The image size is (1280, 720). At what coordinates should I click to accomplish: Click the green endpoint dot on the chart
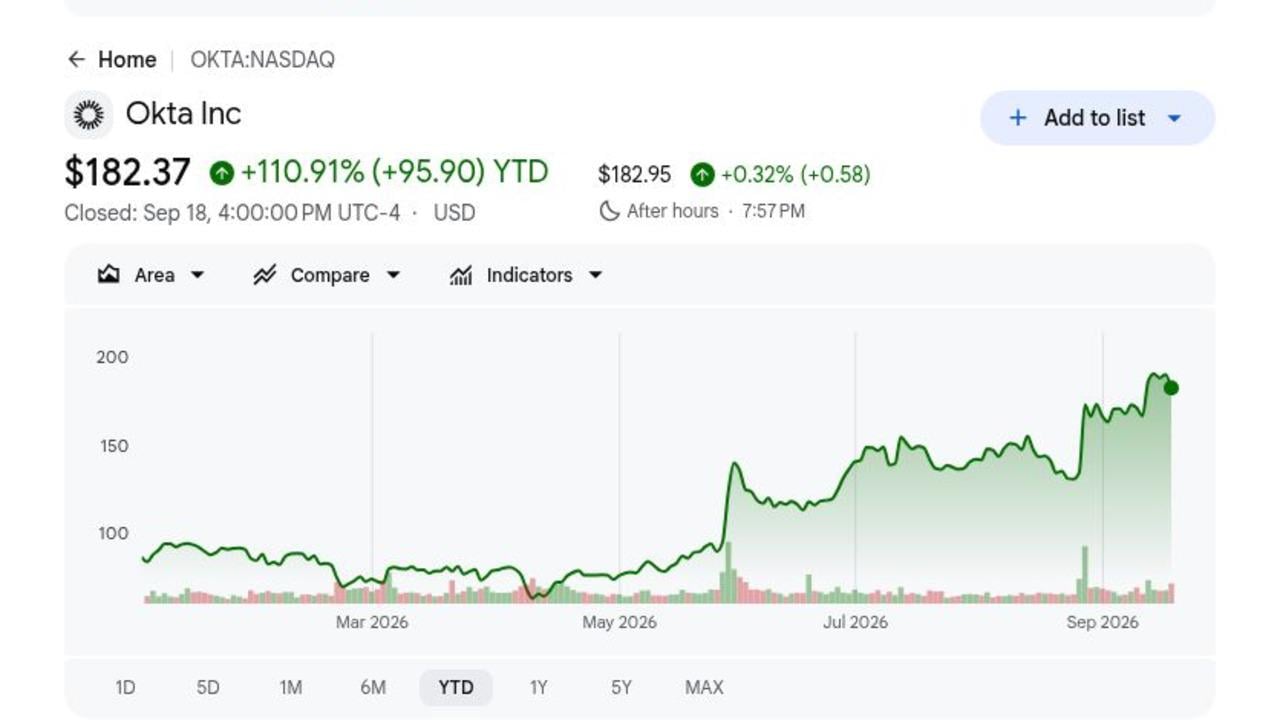point(1171,388)
